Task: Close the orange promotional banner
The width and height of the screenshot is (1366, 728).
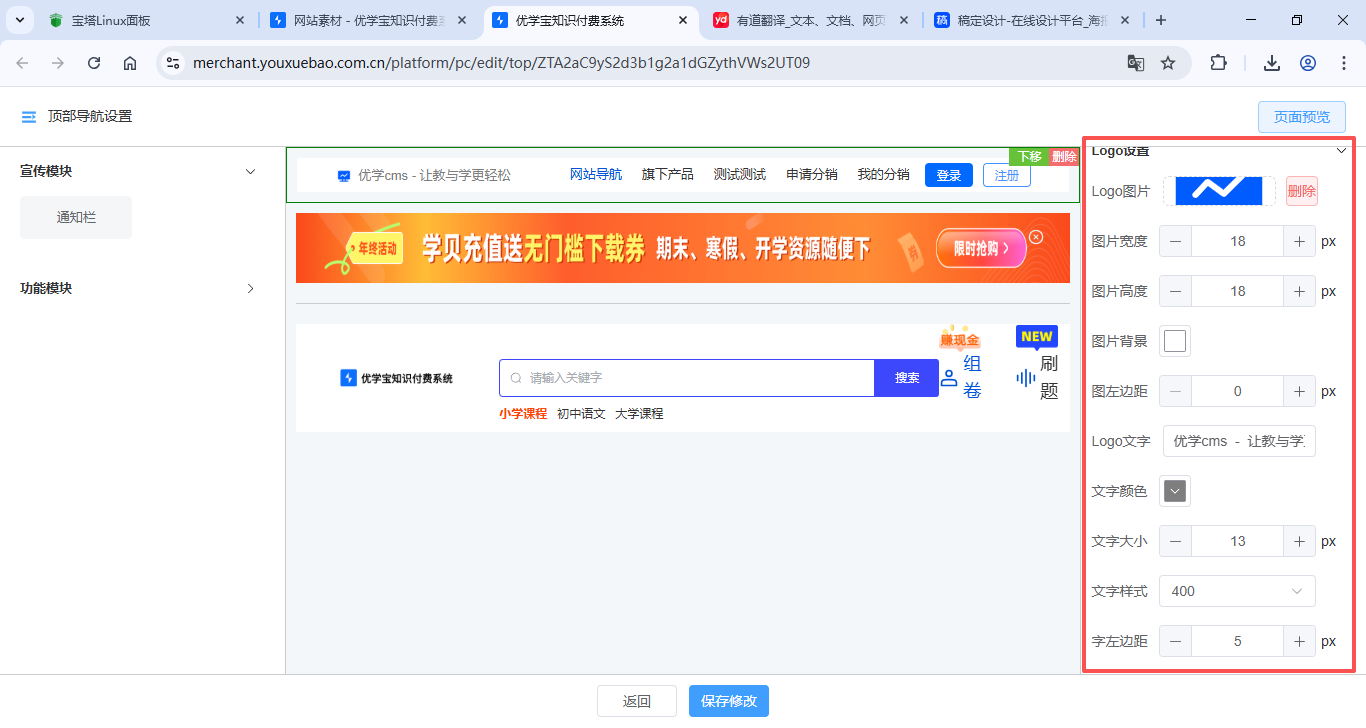Action: (1036, 238)
